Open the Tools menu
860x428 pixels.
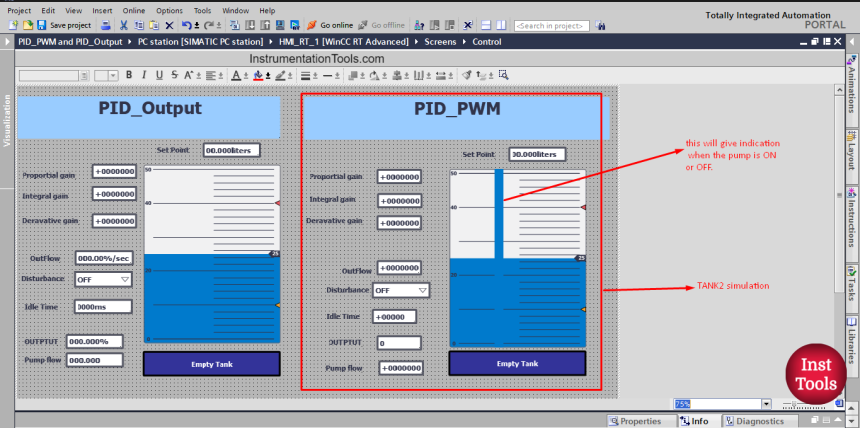[202, 10]
